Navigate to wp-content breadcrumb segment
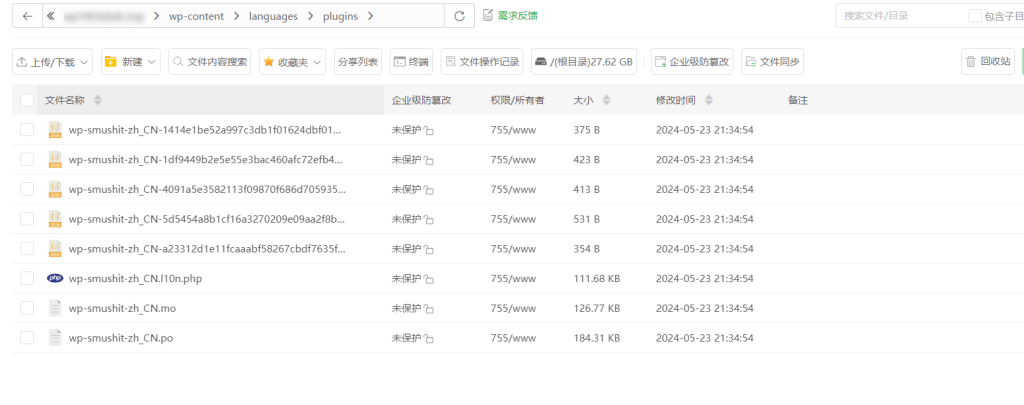This screenshot has width=1024, height=405. click(x=194, y=16)
